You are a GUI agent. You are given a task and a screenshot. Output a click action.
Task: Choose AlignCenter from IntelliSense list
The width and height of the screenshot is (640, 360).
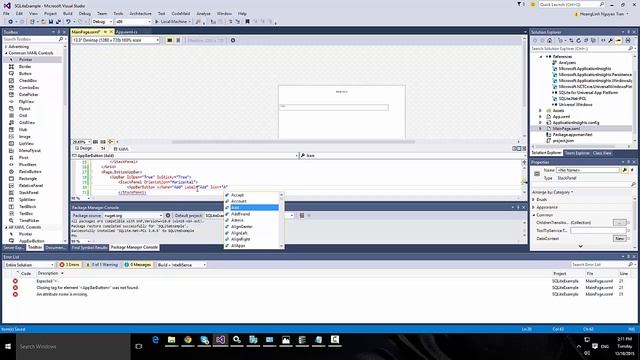(242, 227)
